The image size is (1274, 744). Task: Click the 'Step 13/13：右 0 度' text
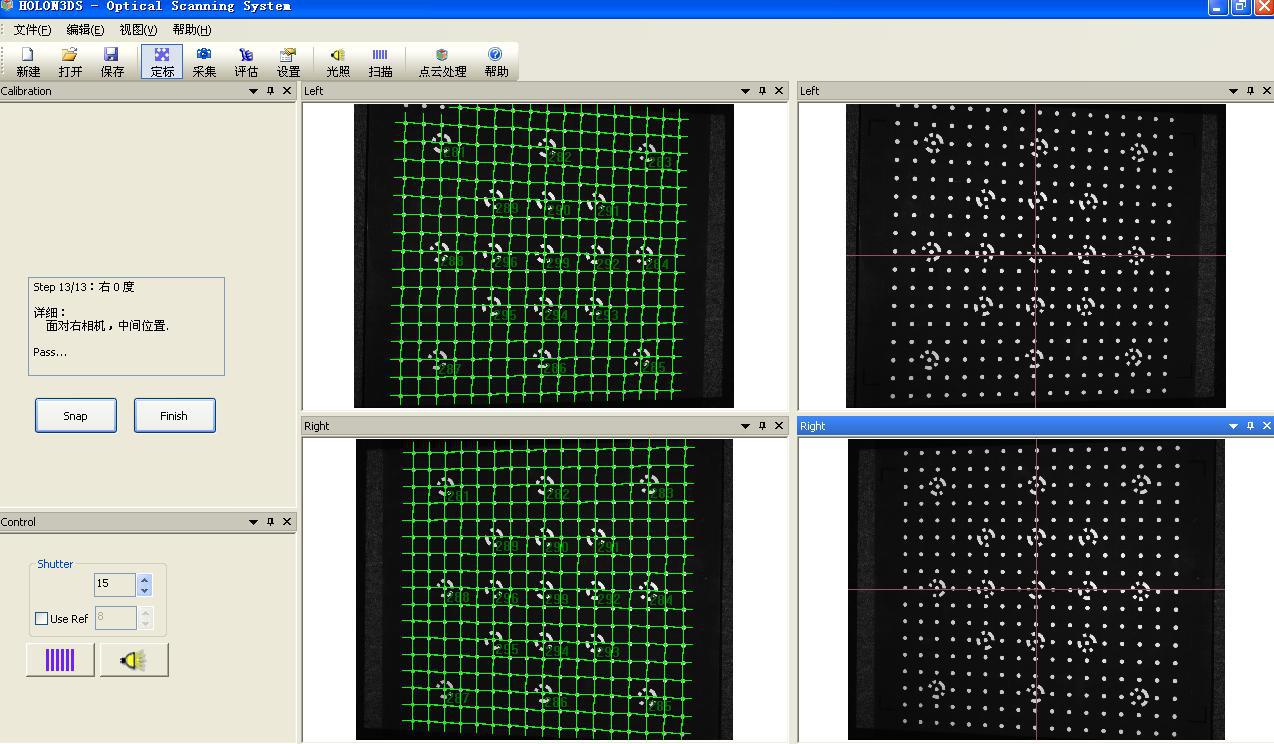[x=84, y=287]
